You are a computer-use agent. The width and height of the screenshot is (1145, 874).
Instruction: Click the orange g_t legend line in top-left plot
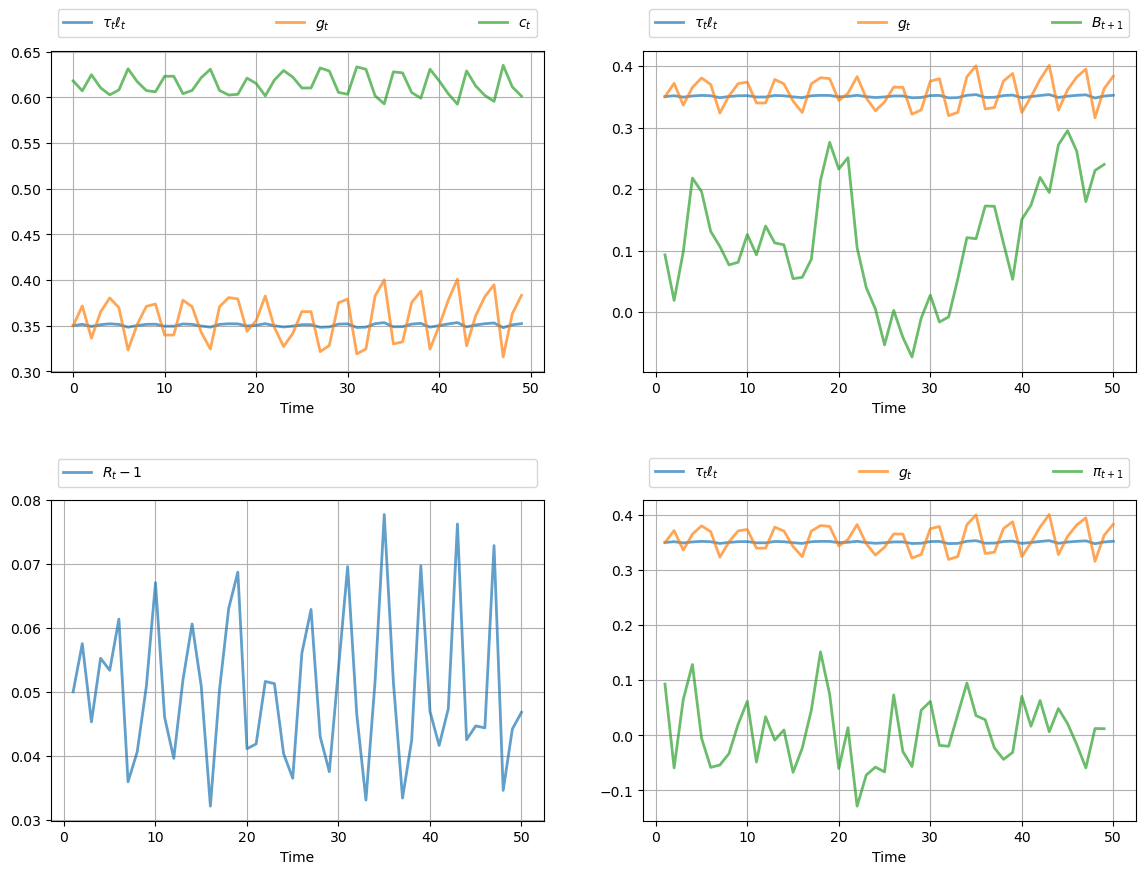coord(290,23)
